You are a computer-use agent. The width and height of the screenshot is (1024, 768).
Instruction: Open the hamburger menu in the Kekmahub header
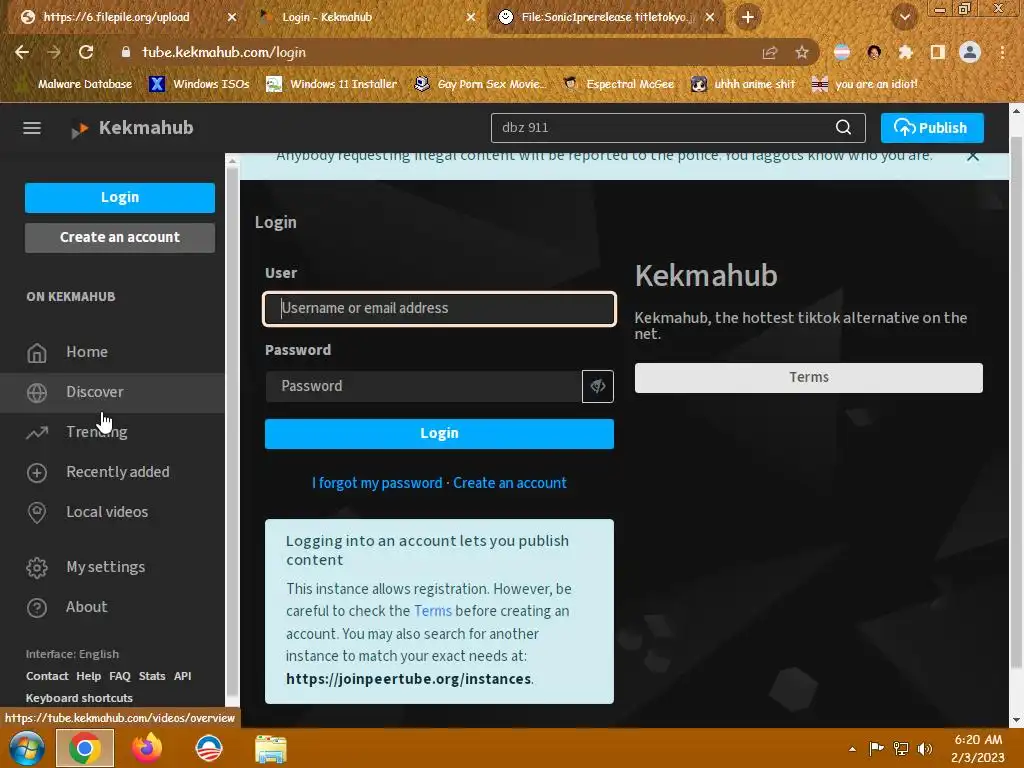32,128
